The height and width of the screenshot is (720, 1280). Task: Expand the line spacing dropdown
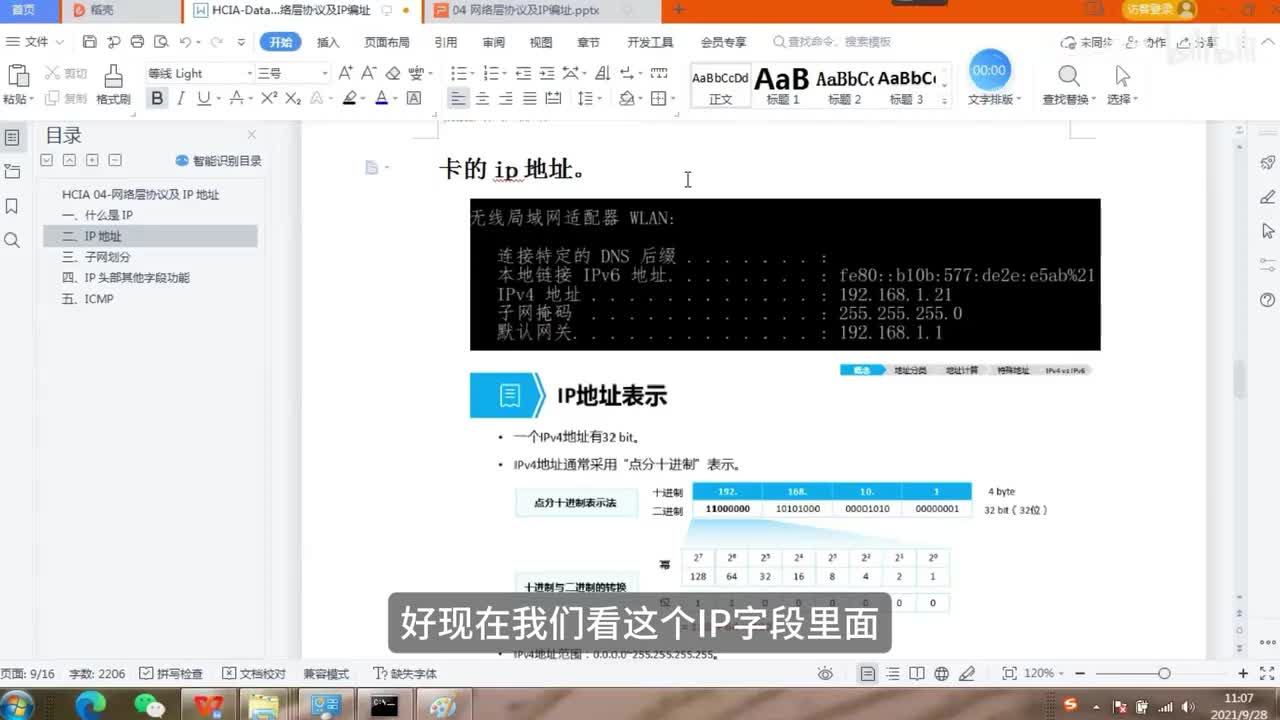(x=598, y=99)
